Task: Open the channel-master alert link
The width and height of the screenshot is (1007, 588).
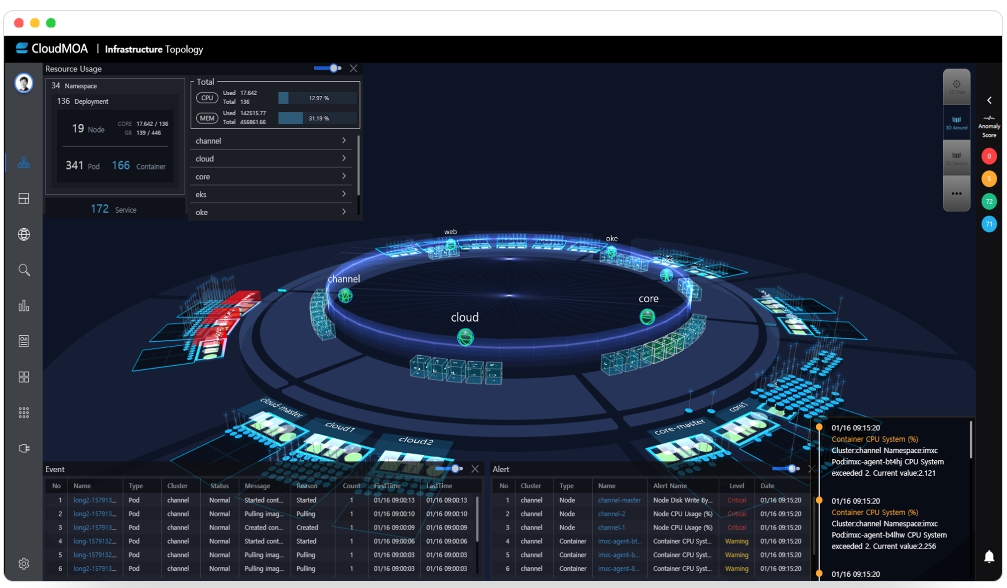Action: click(619, 500)
